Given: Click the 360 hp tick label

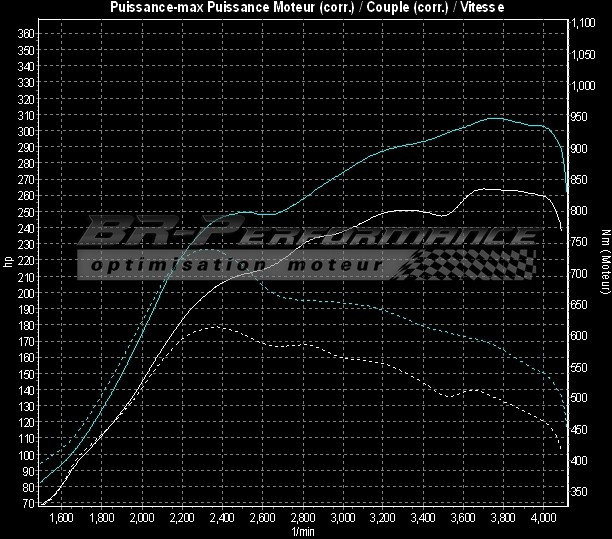Looking at the screenshot, I should pyautogui.click(x=27, y=34).
